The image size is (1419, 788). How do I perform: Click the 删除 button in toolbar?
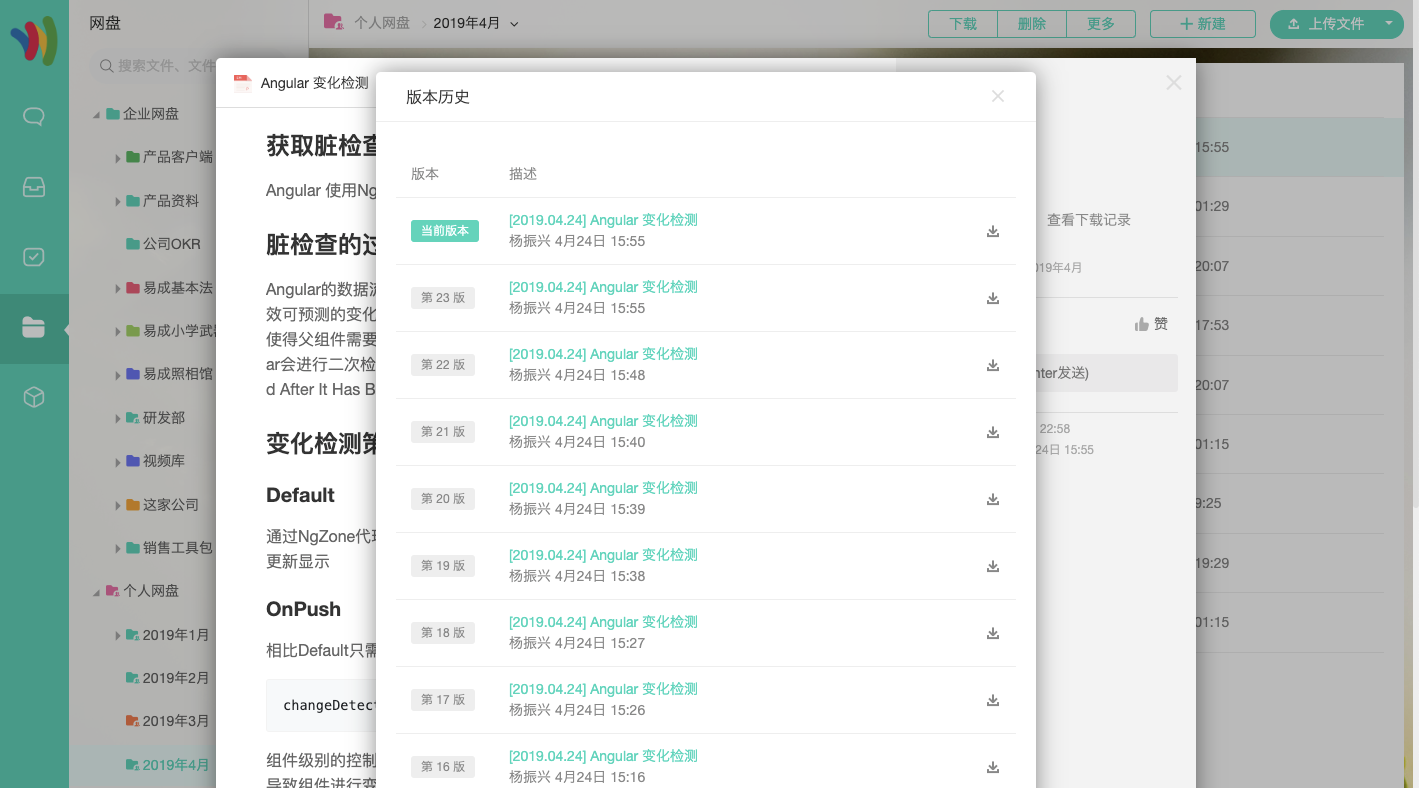[1032, 24]
